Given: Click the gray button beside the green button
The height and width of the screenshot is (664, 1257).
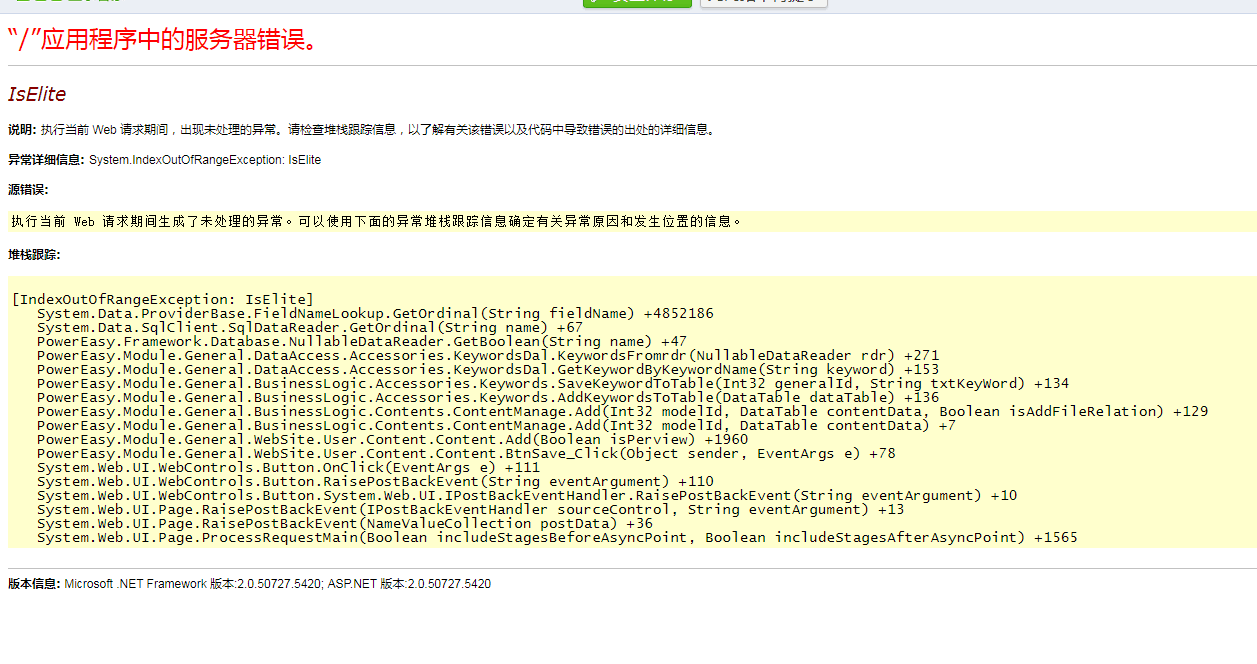Looking at the screenshot, I should [x=763, y=3].
